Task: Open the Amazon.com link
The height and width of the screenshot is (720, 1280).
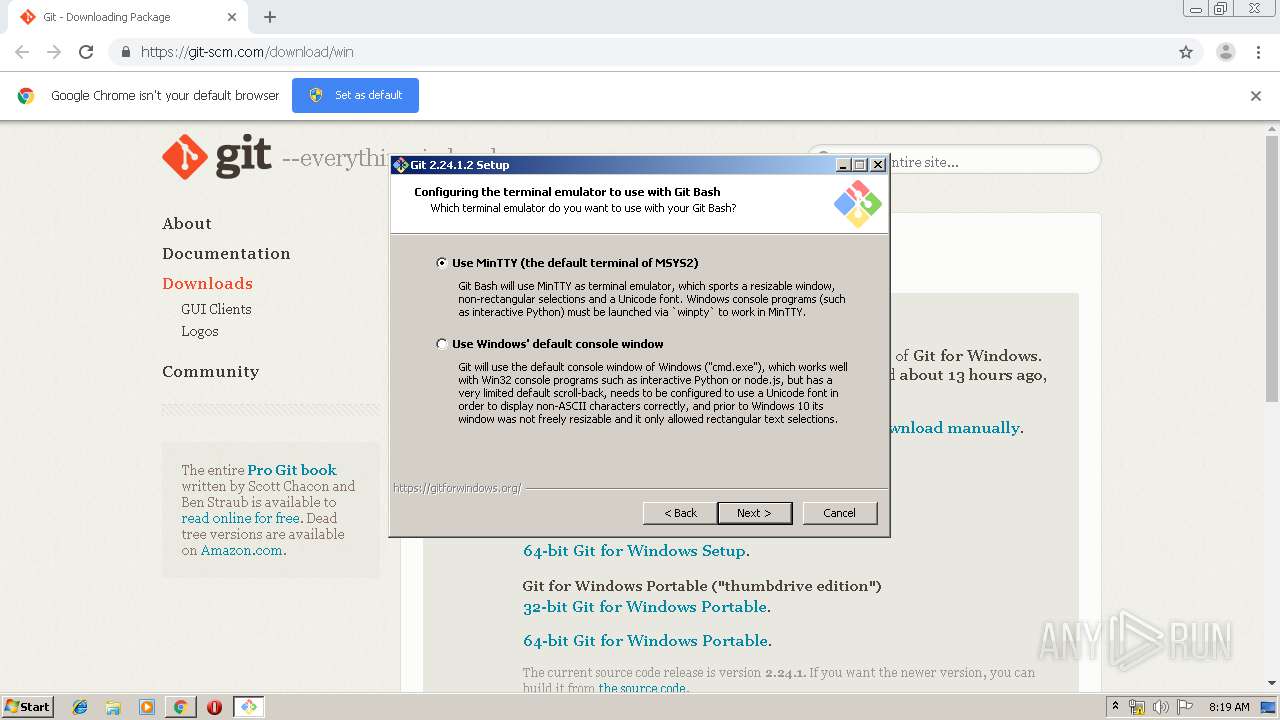Action: tap(241, 550)
